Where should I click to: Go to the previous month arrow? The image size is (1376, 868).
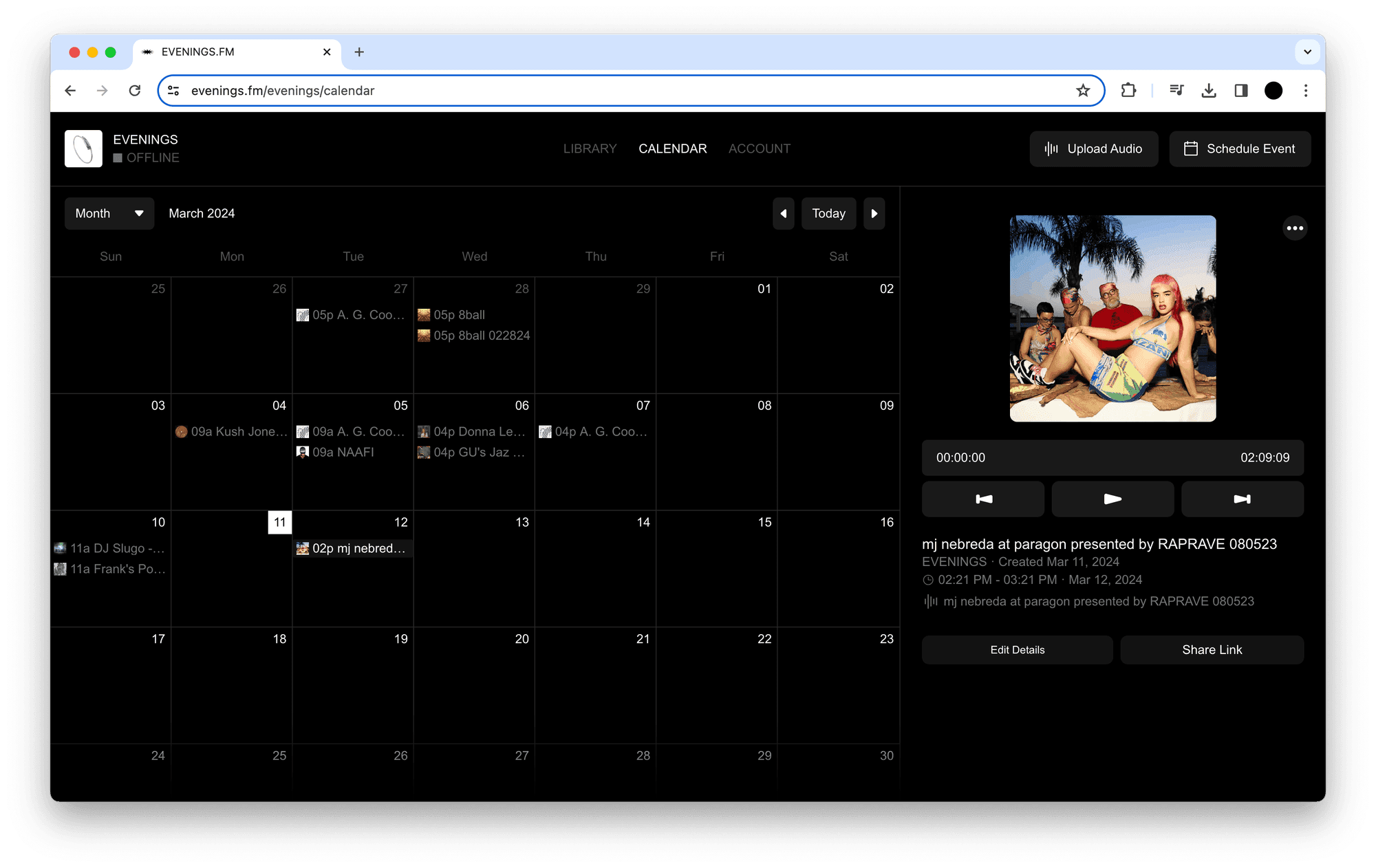783,213
